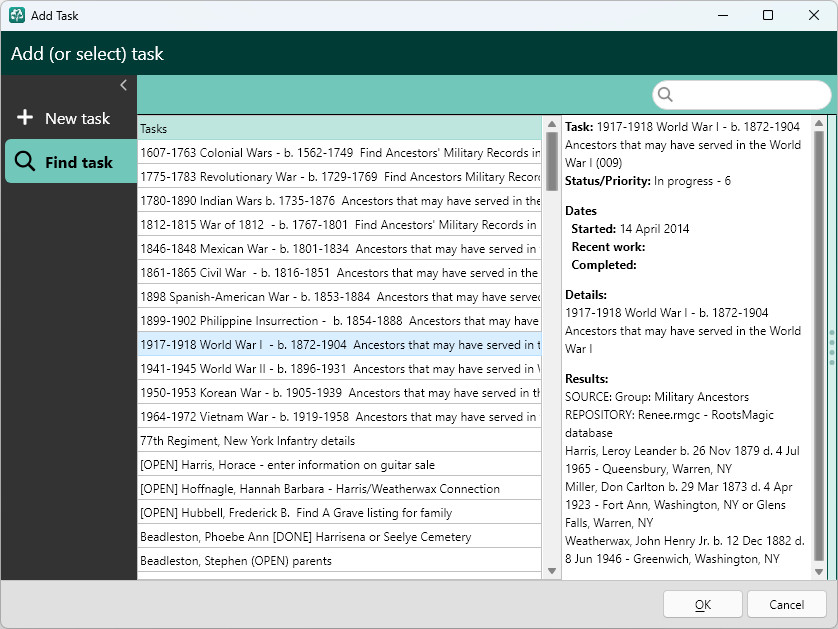Image resolution: width=838 pixels, height=629 pixels.
Task: Select the 1899-1902 Philippine Insurrection task
Action: pos(339,321)
